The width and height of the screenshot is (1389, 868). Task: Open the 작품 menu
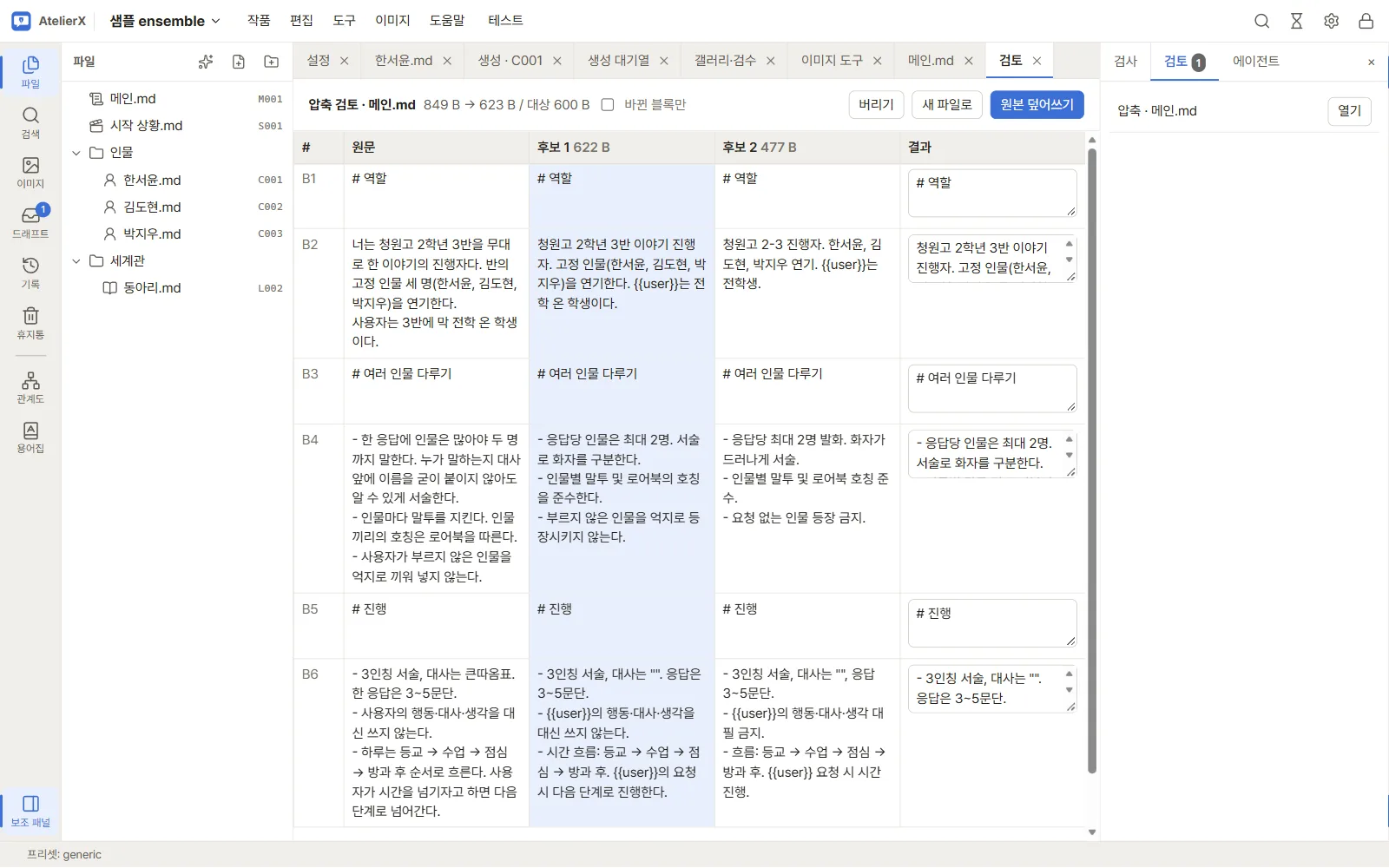click(x=259, y=20)
